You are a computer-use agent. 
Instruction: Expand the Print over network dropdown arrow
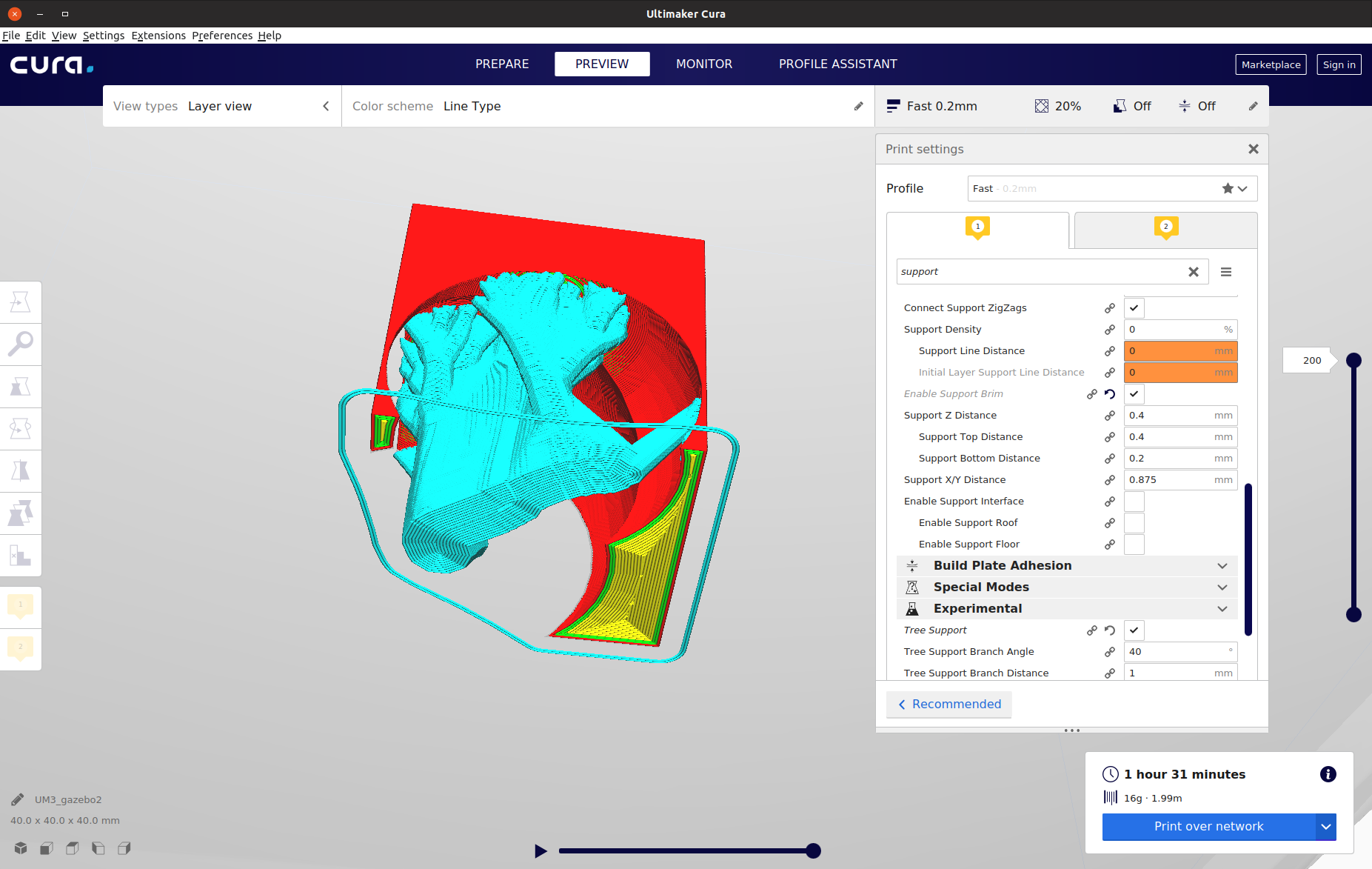pos(1325,827)
